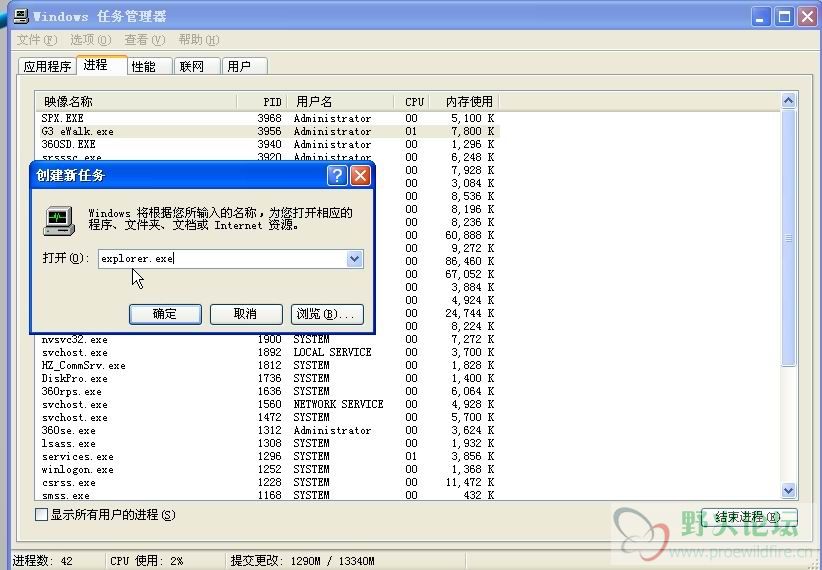Click the 67,052 K memory value
The height and width of the screenshot is (570, 822).
coord(470,274)
